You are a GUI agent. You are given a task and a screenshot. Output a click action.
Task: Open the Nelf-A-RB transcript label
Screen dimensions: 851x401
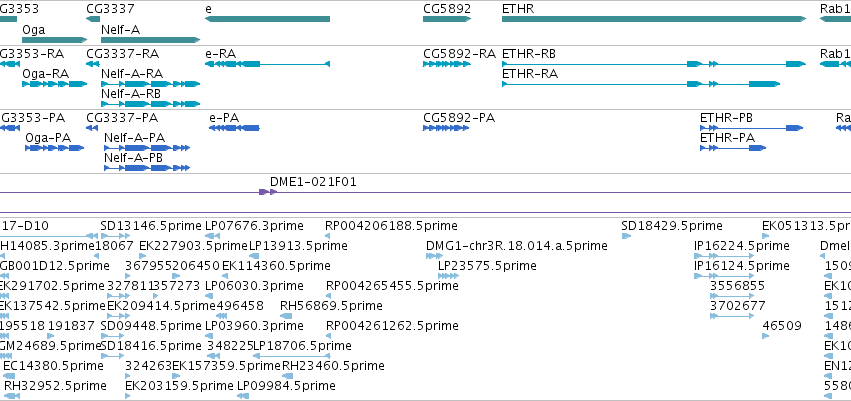pos(131,93)
